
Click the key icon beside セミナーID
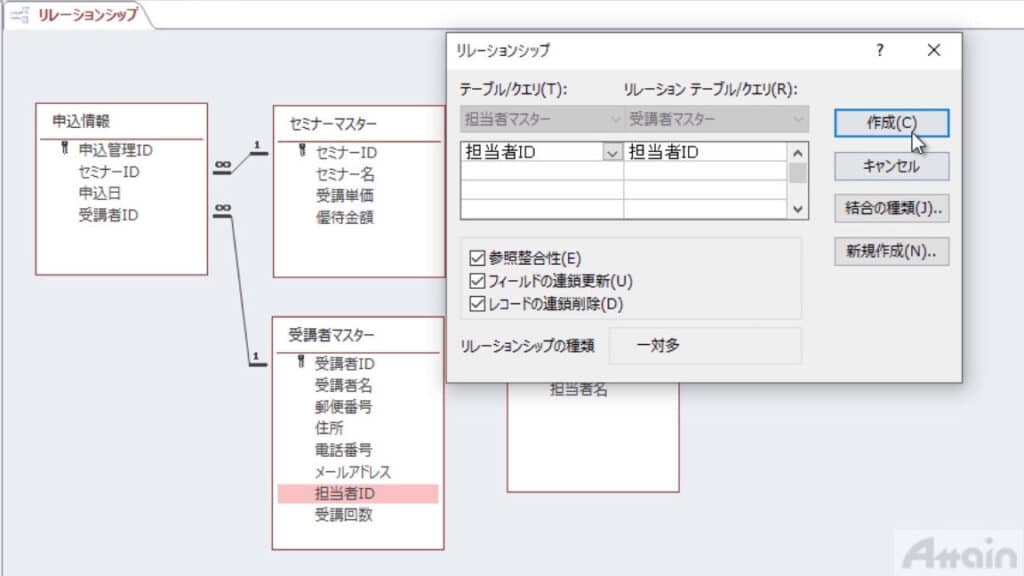point(302,152)
